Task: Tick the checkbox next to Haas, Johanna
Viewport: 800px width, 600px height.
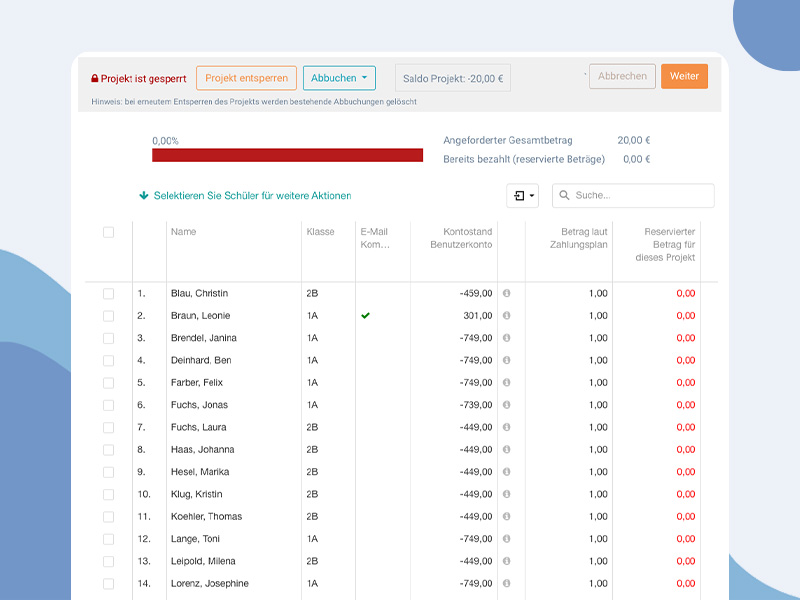Action: point(108,449)
